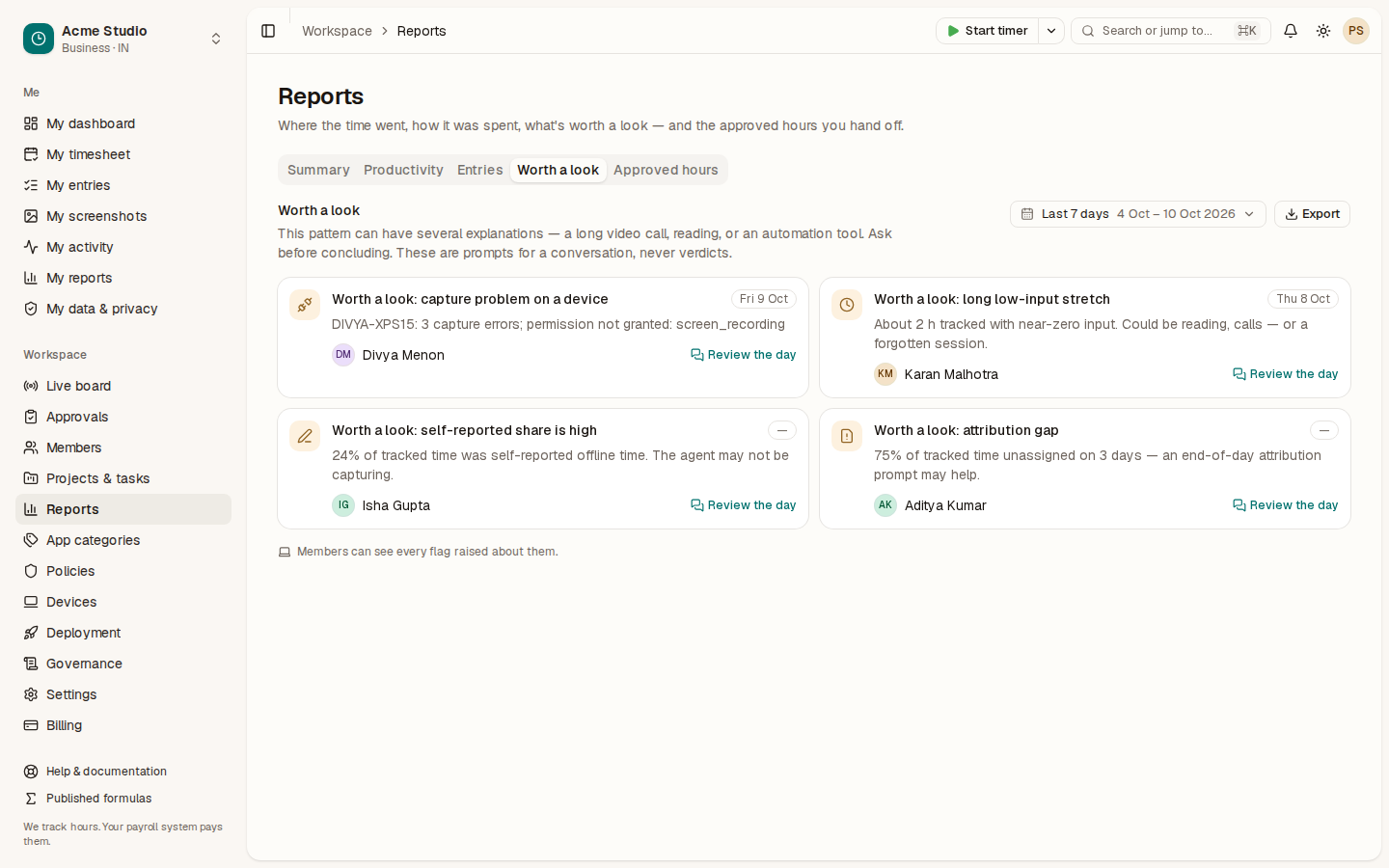1389x868 pixels.
Task: Click Divya Menon's DM avatar
Action: coord(343,355)
